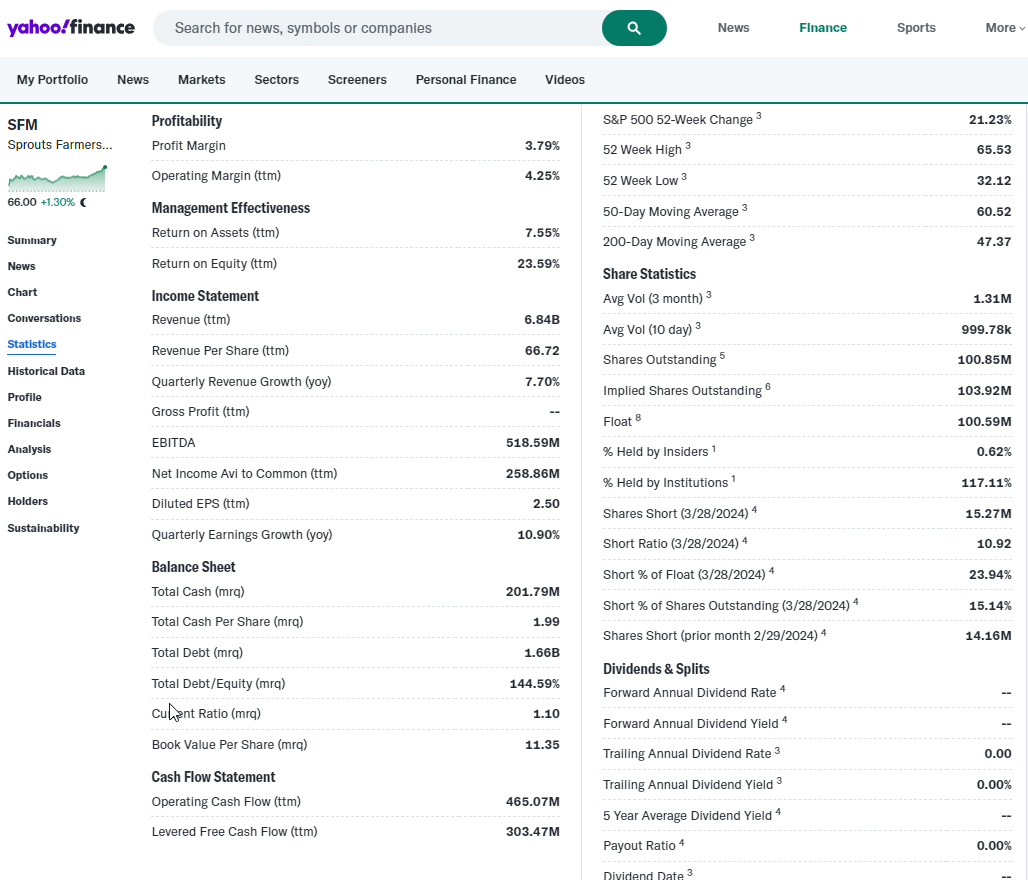Go to the Screeners section
Image resolution: width=1028 pixels, height=880 pixels.
click(x=357, y=80)
